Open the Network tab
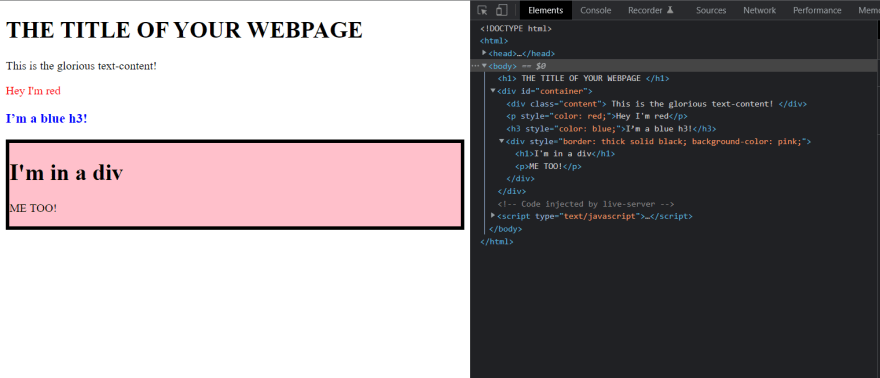This screenshot has height=378, width=880. [759, 10]
